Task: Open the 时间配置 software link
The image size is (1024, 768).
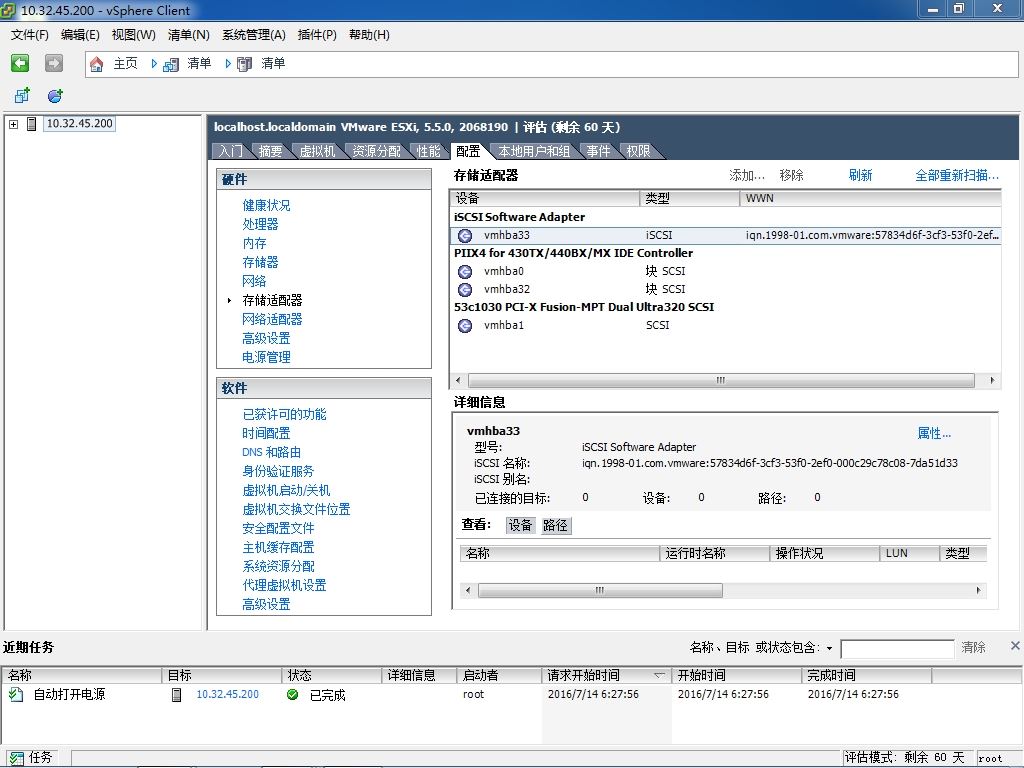Action: [266, 433]
